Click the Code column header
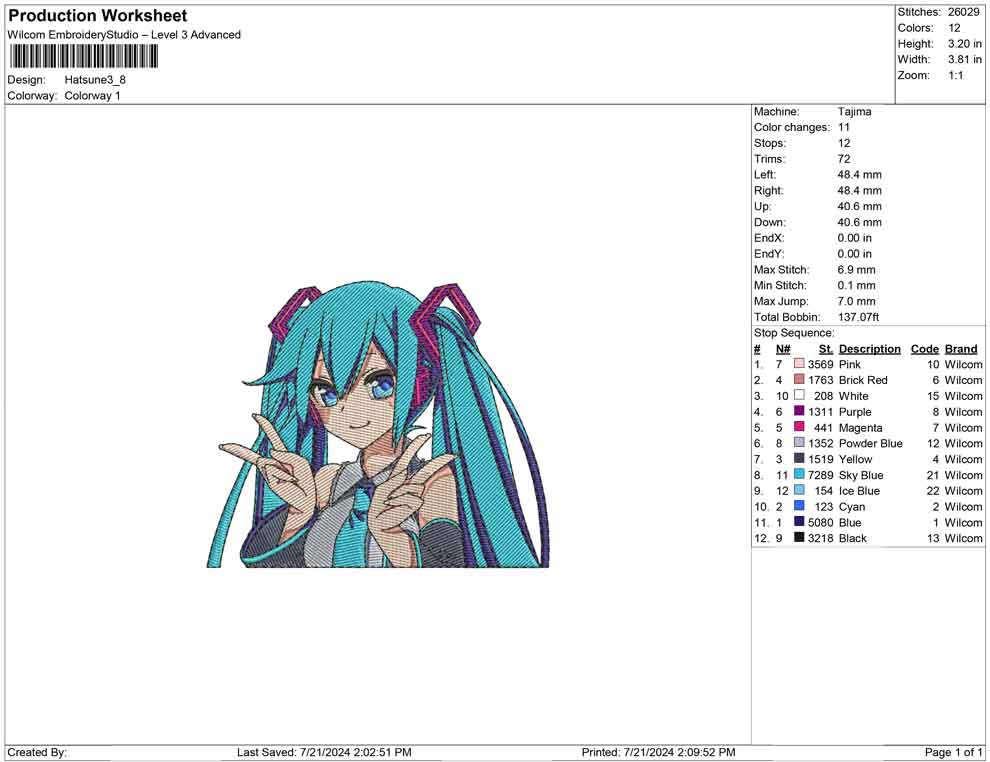 point(925,348)
